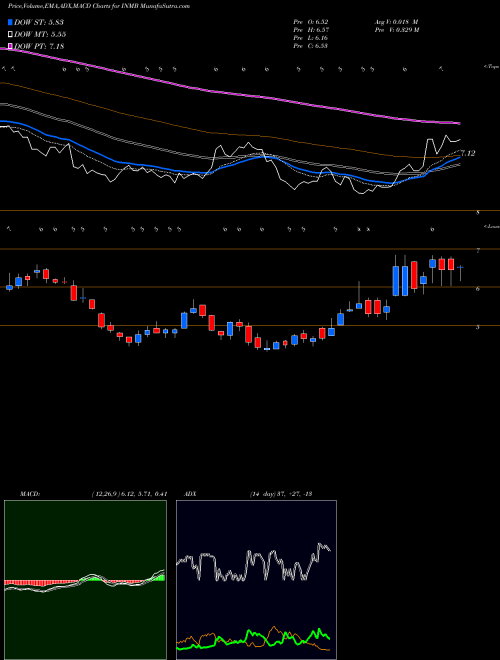Open the green MACD indicator chart
The height and width of the screenshot is (660, 500).
(85, 580)
